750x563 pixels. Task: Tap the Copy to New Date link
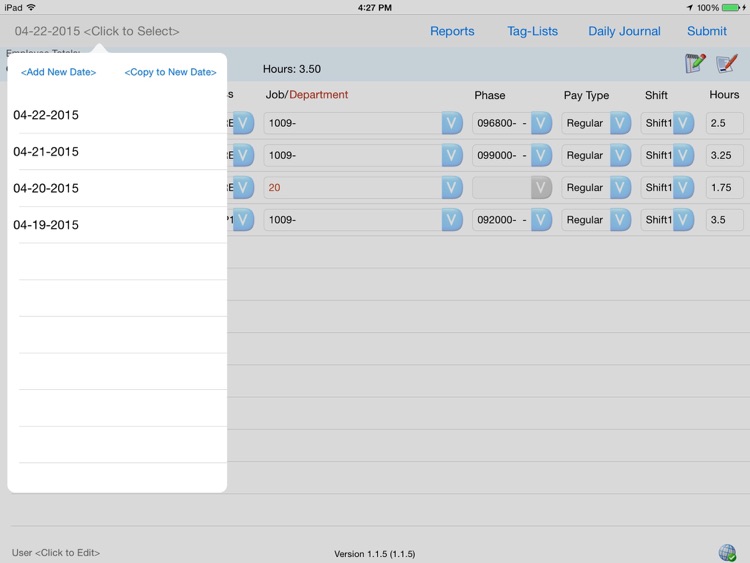pyautogui.click(x=170, y=72)
